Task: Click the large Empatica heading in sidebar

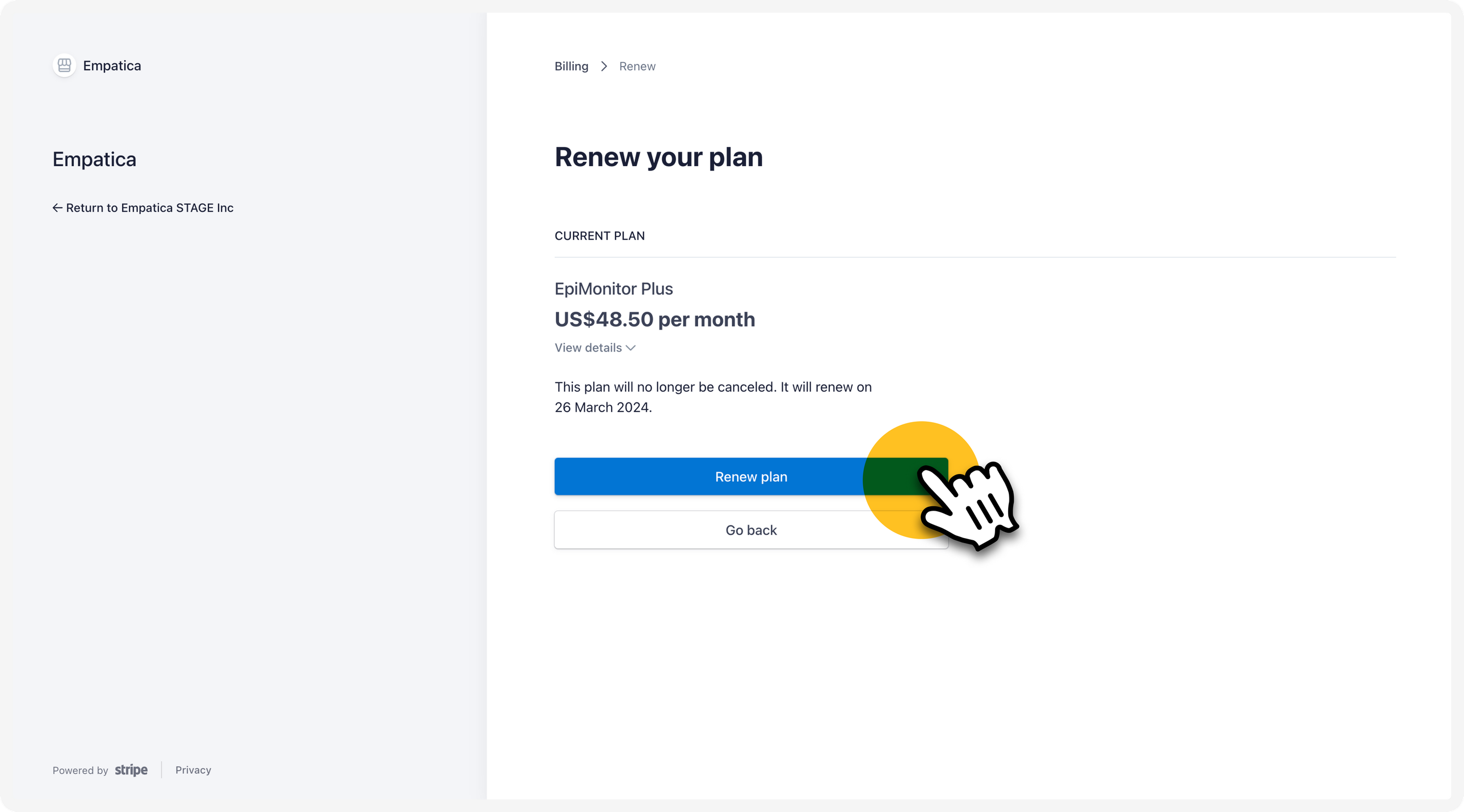Action: 94,160
